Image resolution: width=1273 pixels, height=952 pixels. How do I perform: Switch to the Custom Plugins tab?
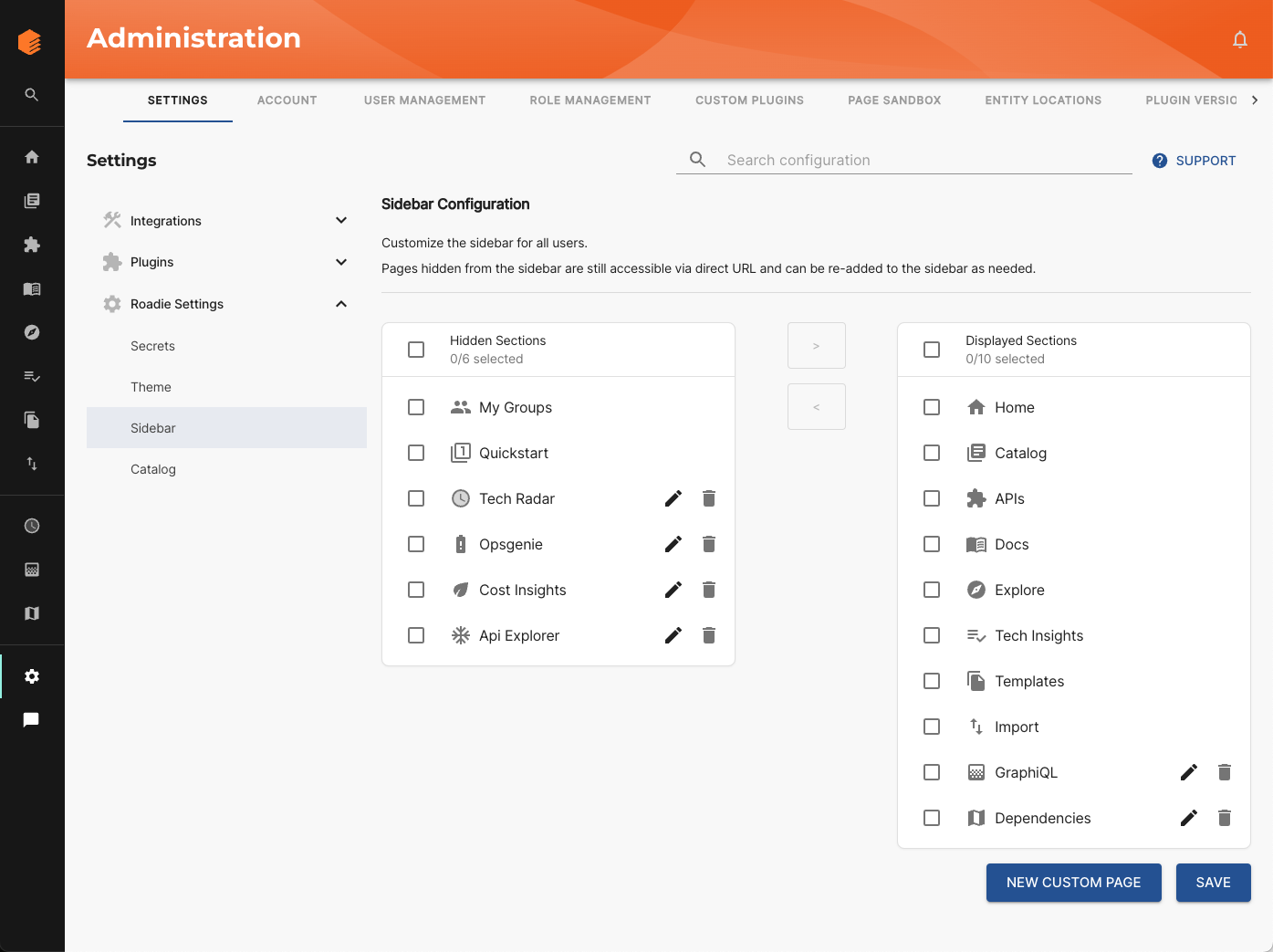(750, 100)
